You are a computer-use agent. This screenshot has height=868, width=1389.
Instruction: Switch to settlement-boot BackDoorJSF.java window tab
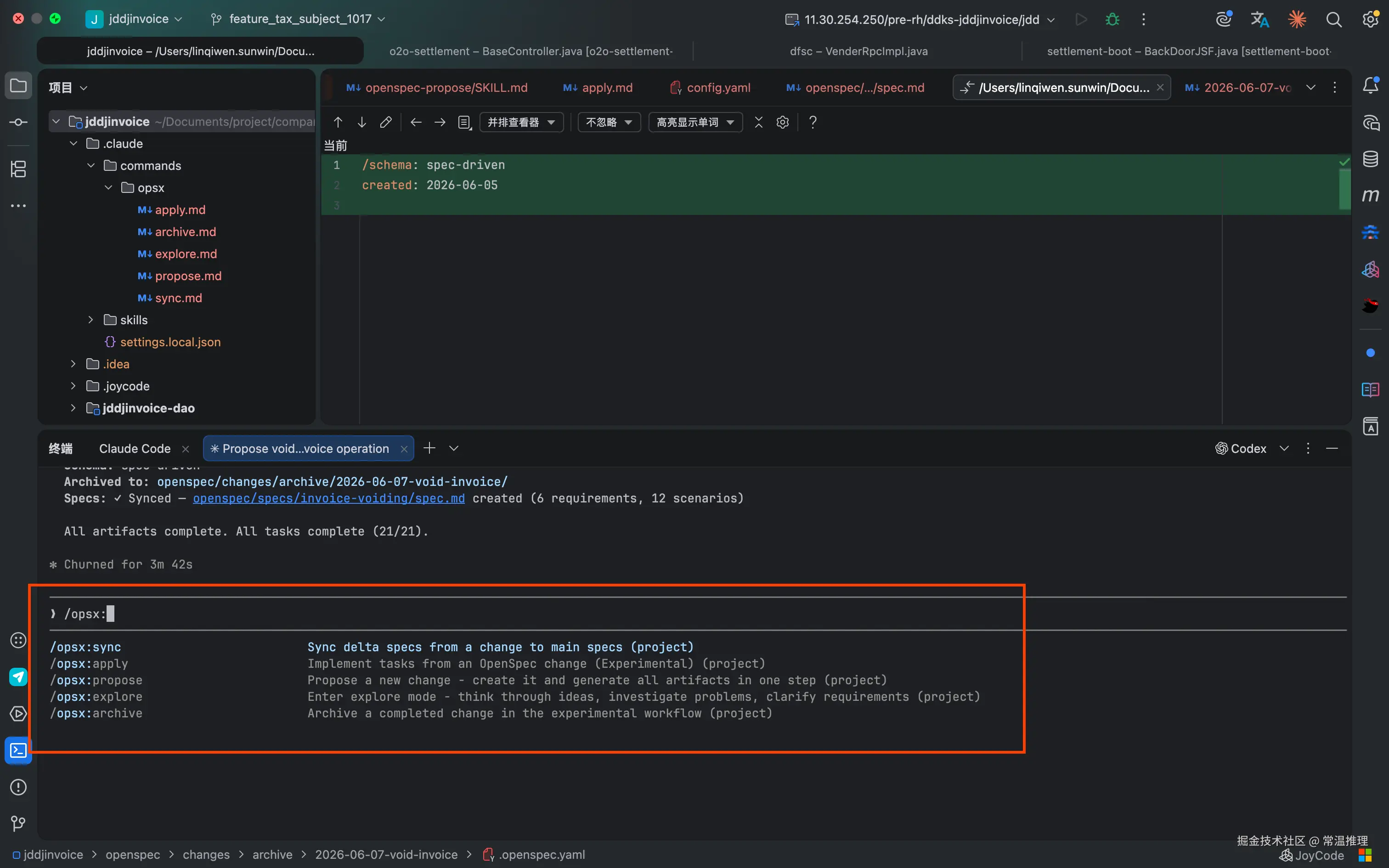1189,51
